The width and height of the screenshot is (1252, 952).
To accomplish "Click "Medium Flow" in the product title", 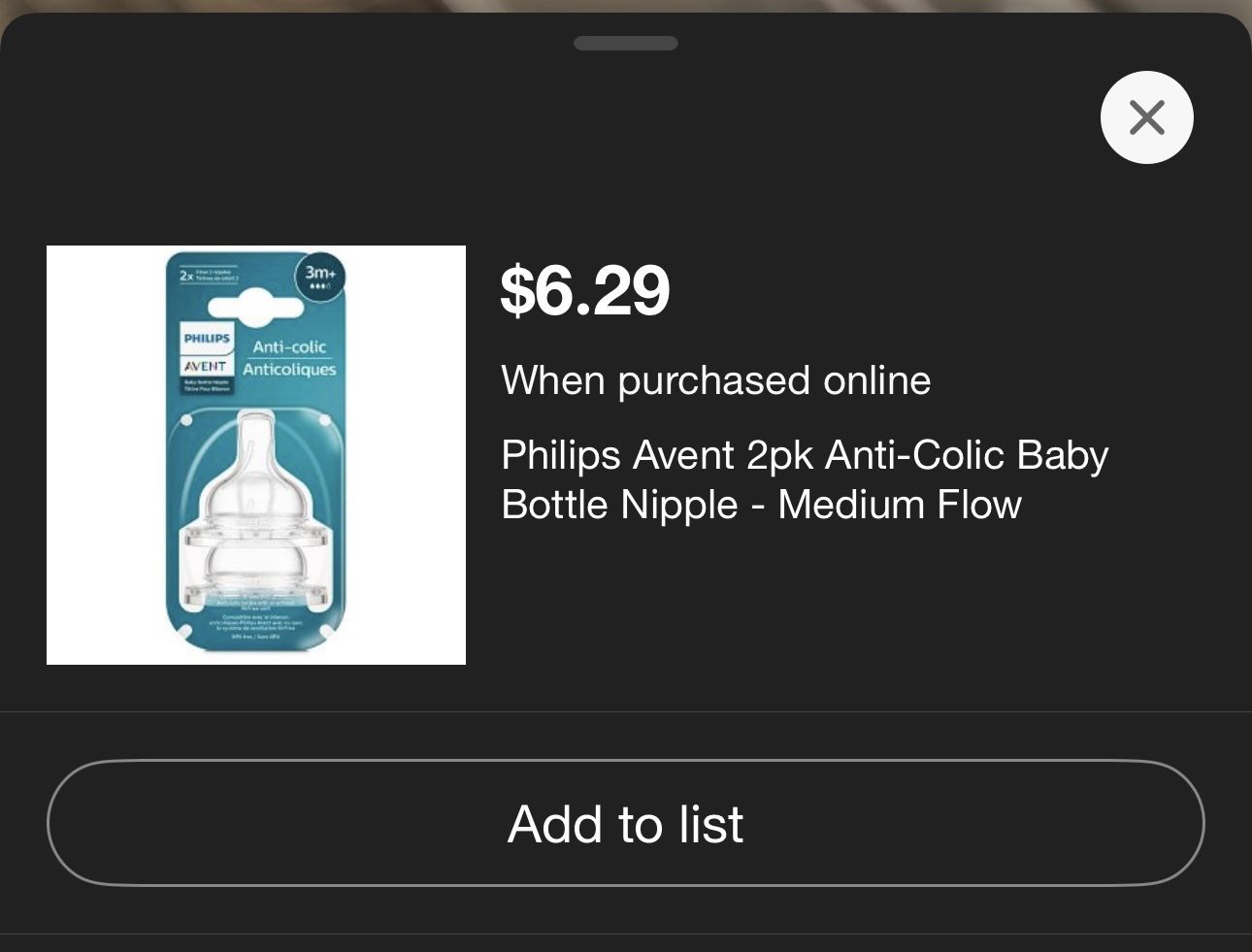I will (899, 505).
